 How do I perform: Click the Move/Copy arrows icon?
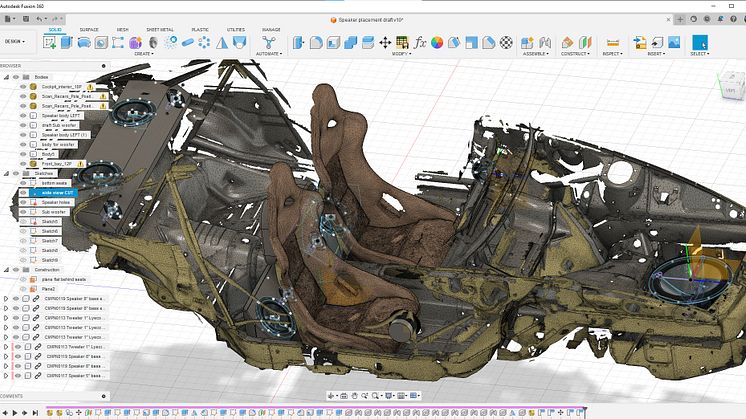pos(385,42)
